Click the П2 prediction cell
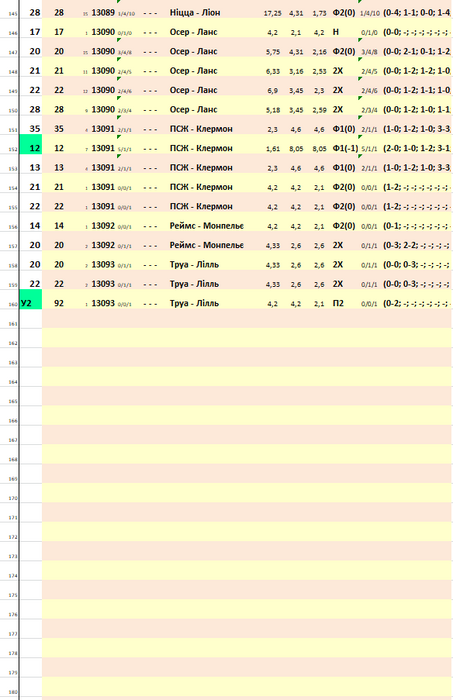Screen dimensions: 453x700 338,303
